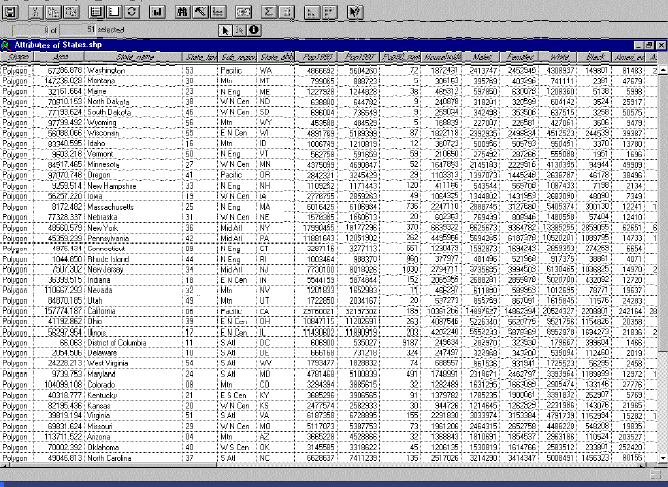Open the Query Builder hammer icon

pyautogui.click(x=198, y=11)
